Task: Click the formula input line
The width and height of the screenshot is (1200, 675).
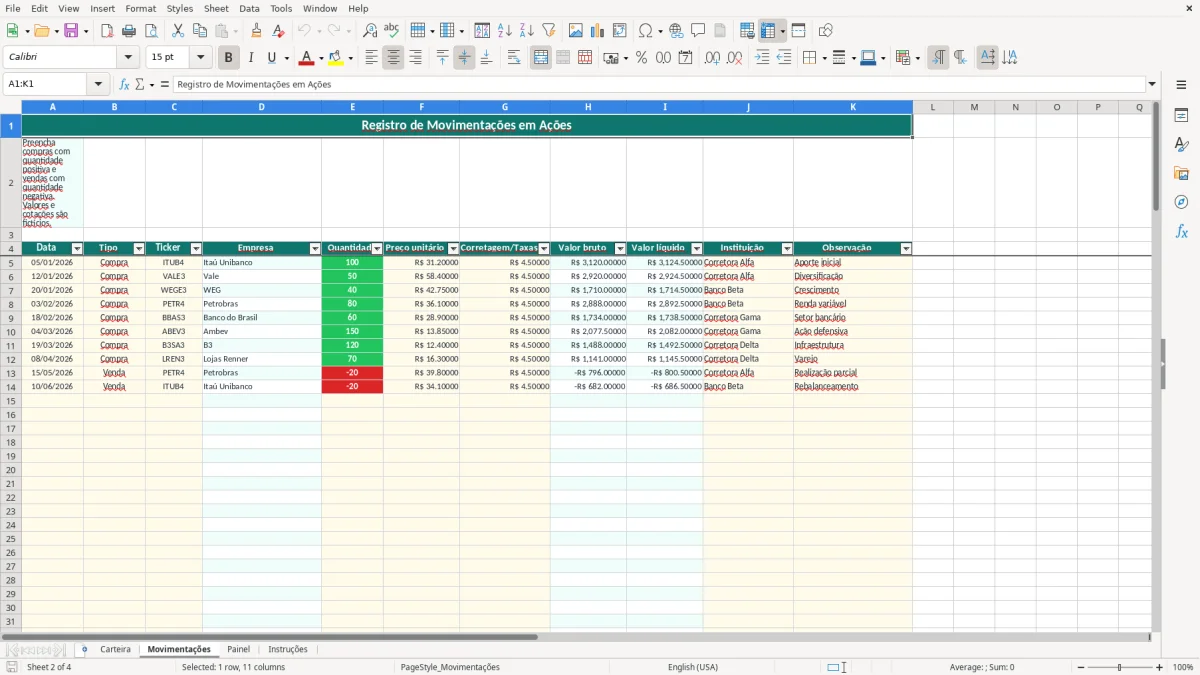Action: click(658, 84)
